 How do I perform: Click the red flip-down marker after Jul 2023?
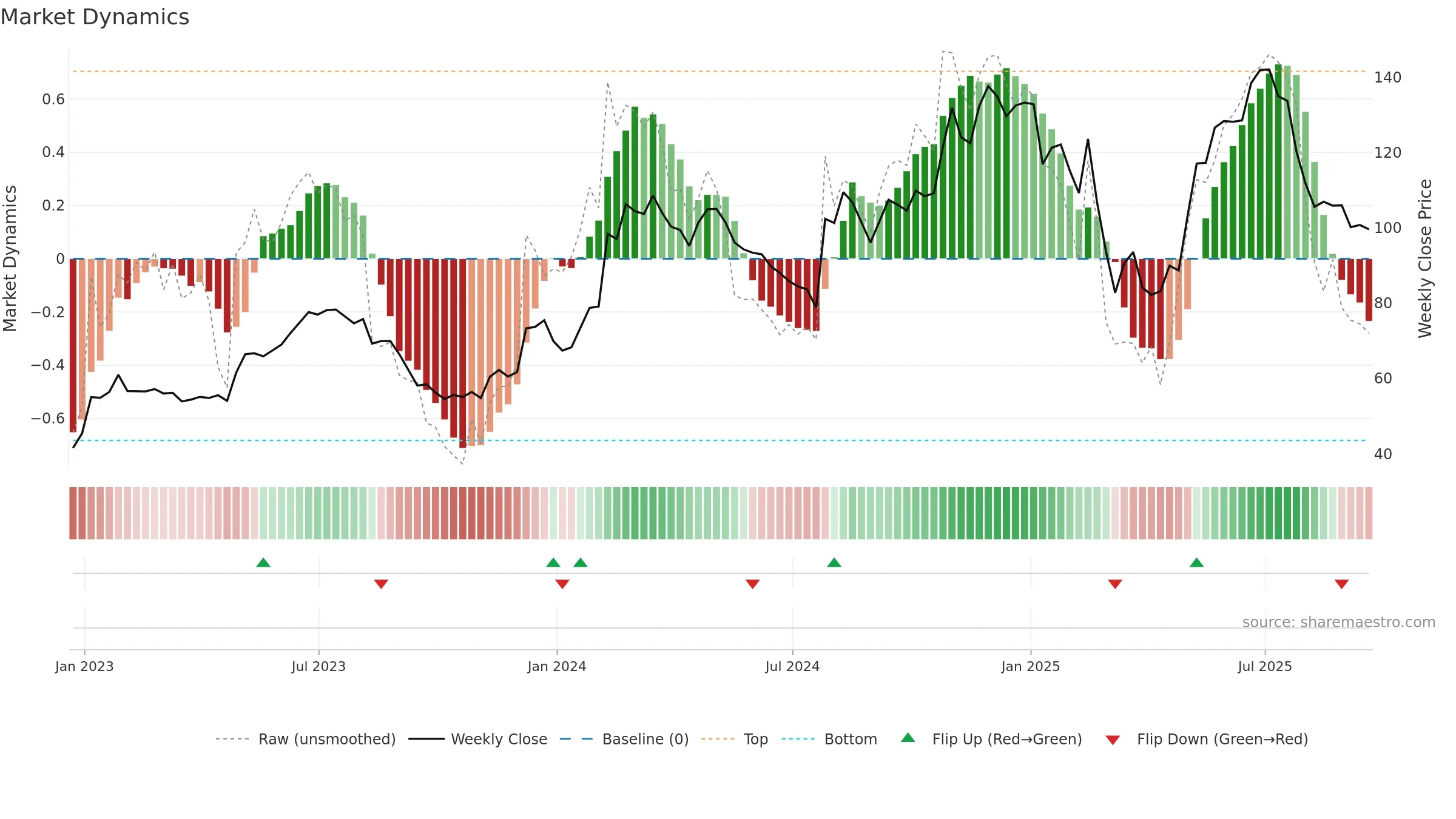381,584
